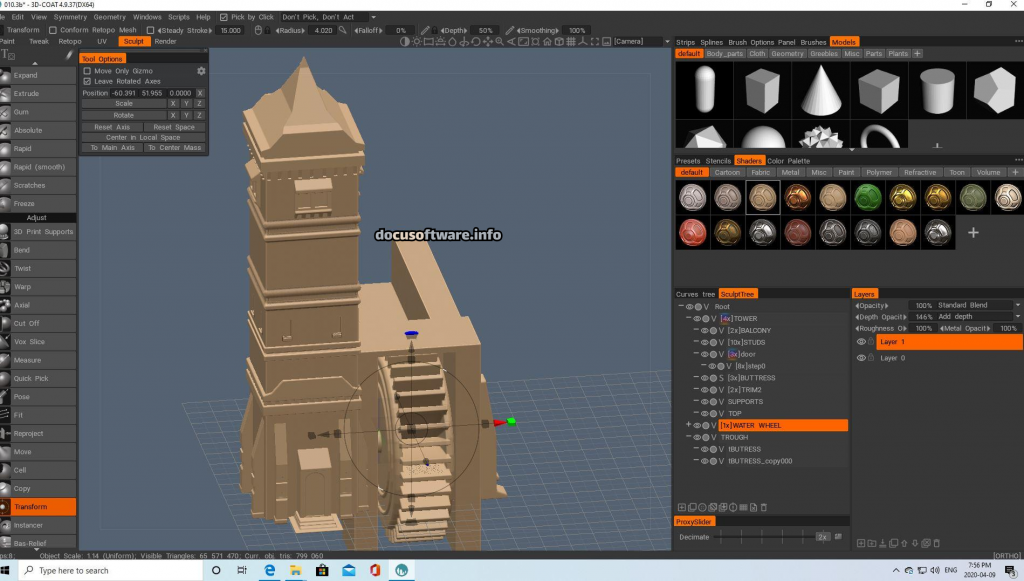This screenshot has height=581, width=1024.
Task: Click the light sun icon in navigation bar
Action: tap(417, 41)
